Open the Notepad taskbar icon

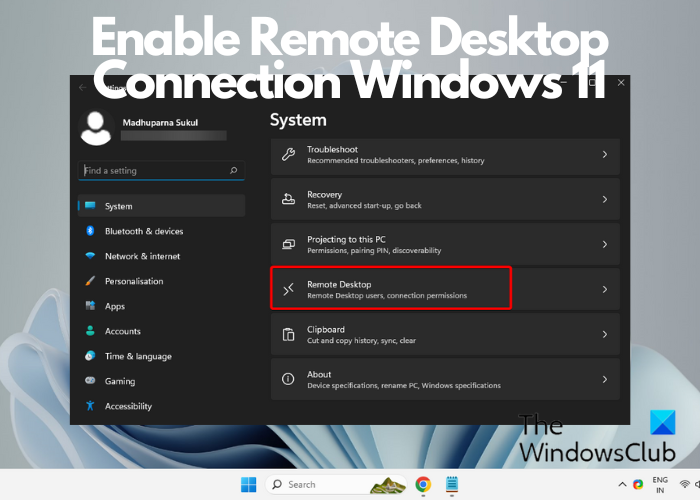pos(452,484)
